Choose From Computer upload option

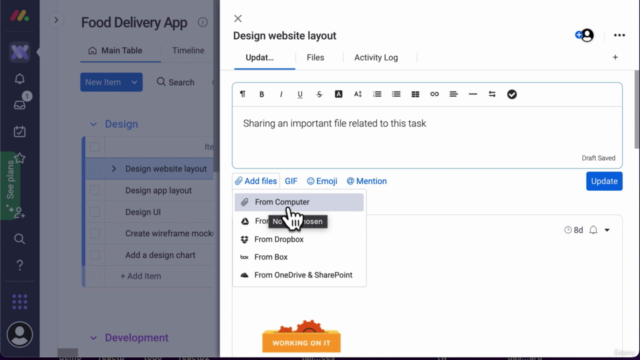tap(299, 202)
